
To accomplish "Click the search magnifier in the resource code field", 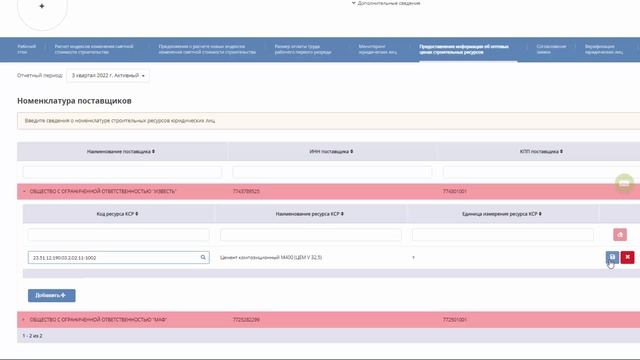I will 203,258.
